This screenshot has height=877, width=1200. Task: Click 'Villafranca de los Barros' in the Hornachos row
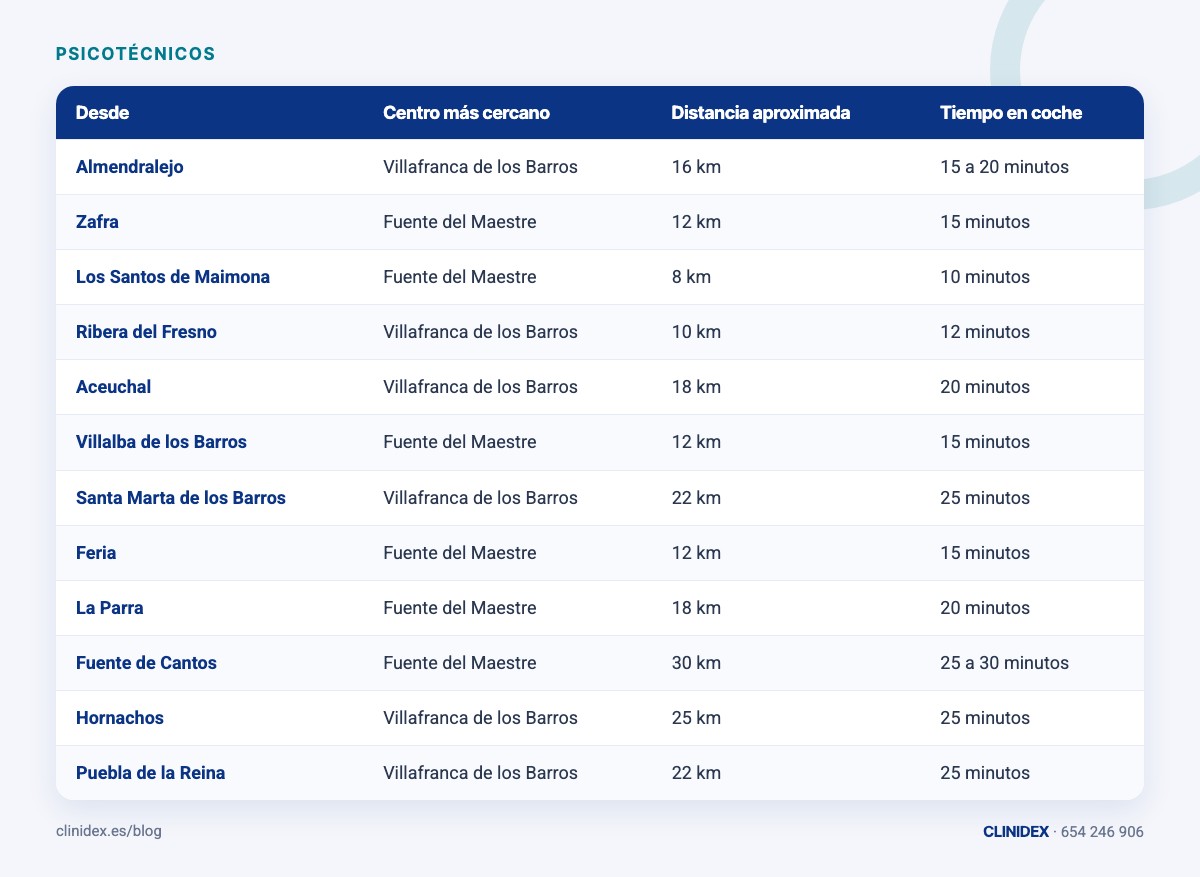click(480, 718)
